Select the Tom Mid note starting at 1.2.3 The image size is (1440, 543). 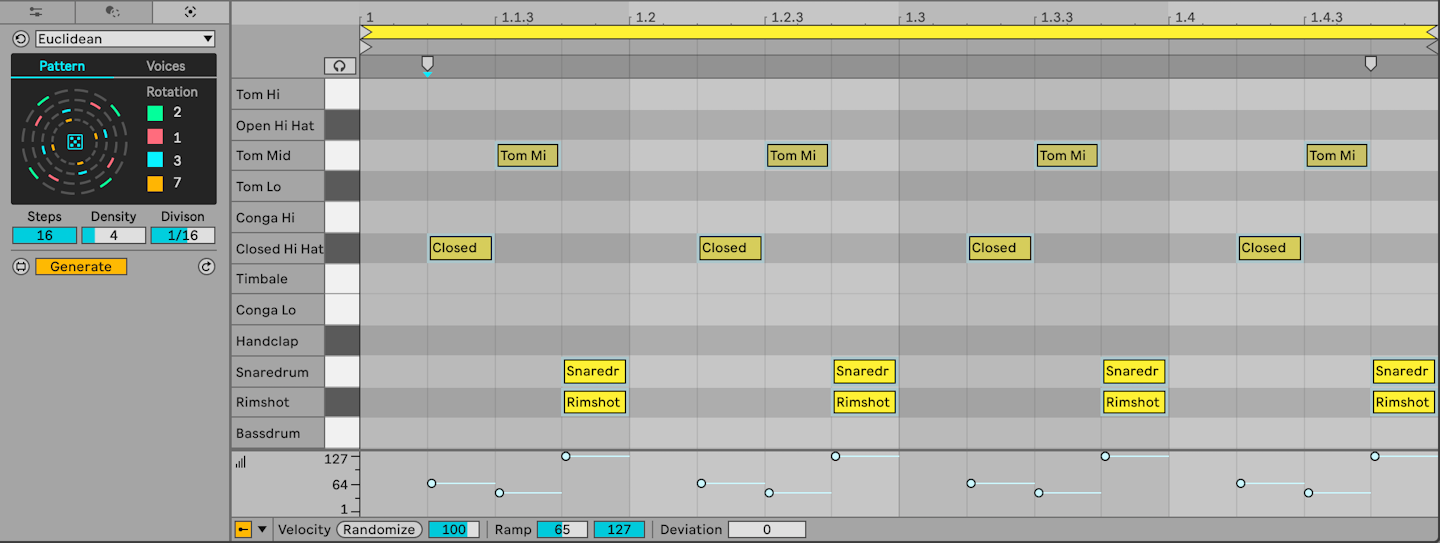click(x=797, y=155)
